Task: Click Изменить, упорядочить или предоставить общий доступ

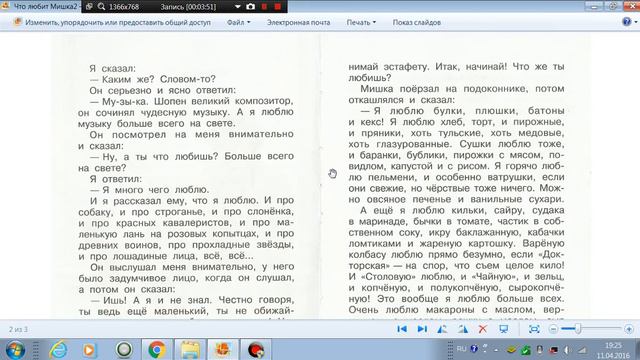Action: click(118, 22)
